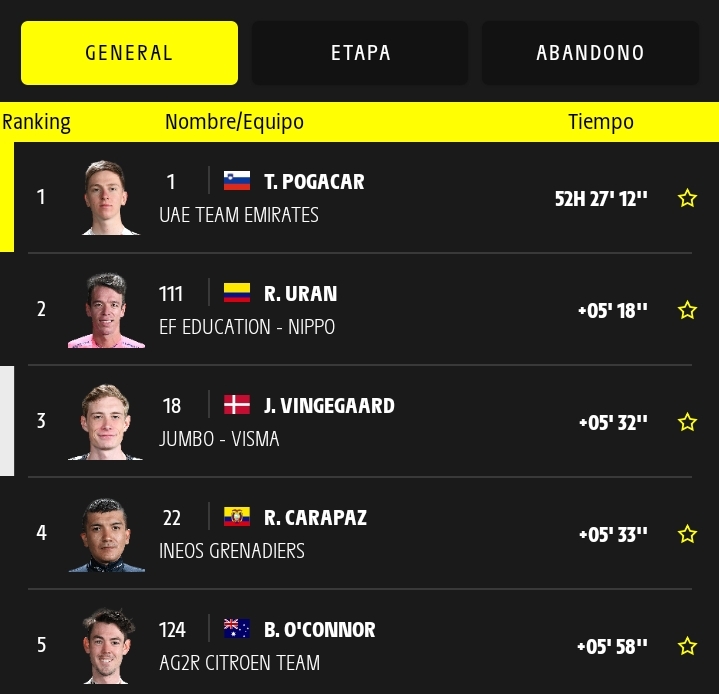Mark J. Vingegaard as favorite star
719x694 pixels.
pyautogui.click(x=687, y=422)
